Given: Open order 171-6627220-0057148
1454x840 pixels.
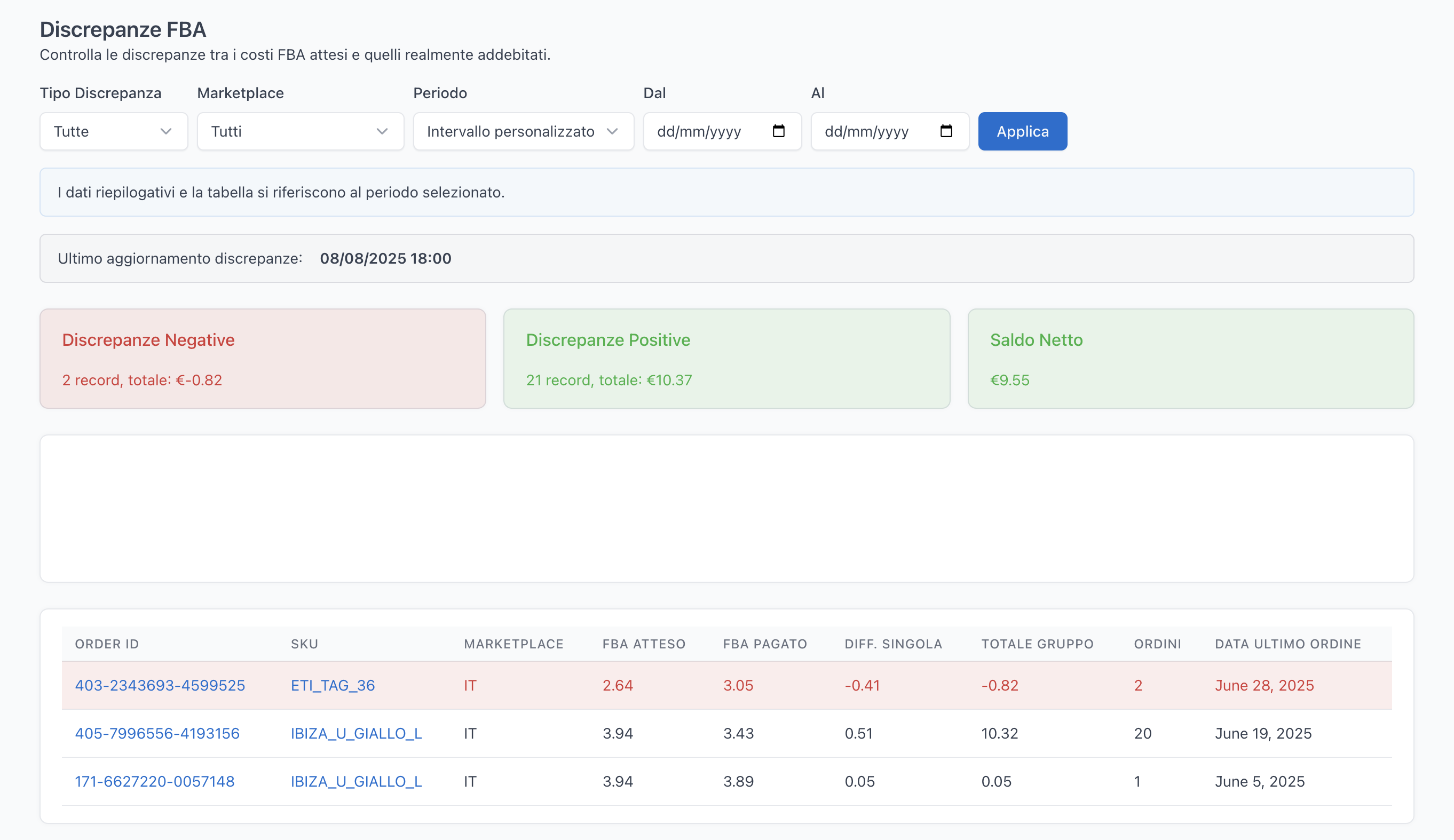Looking at the screenshot, I should (155, 781).
